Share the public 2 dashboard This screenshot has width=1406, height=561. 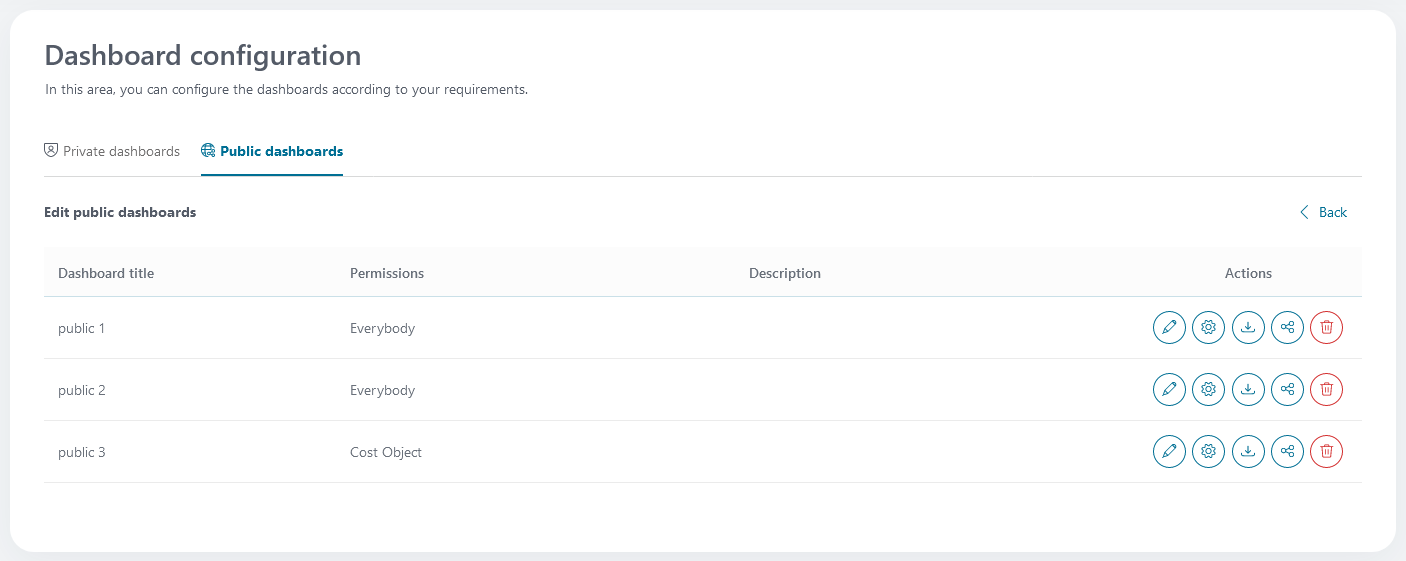click(1287, 389)
